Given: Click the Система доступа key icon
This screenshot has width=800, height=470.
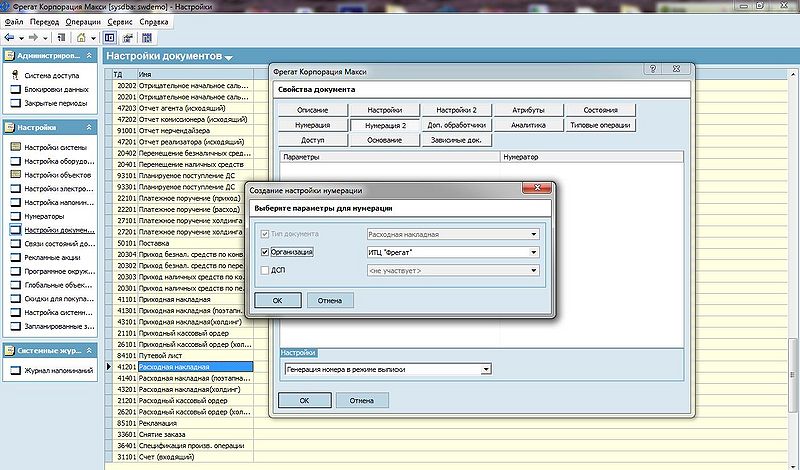Looking at the screenshot, I should [x=15, y=75].
